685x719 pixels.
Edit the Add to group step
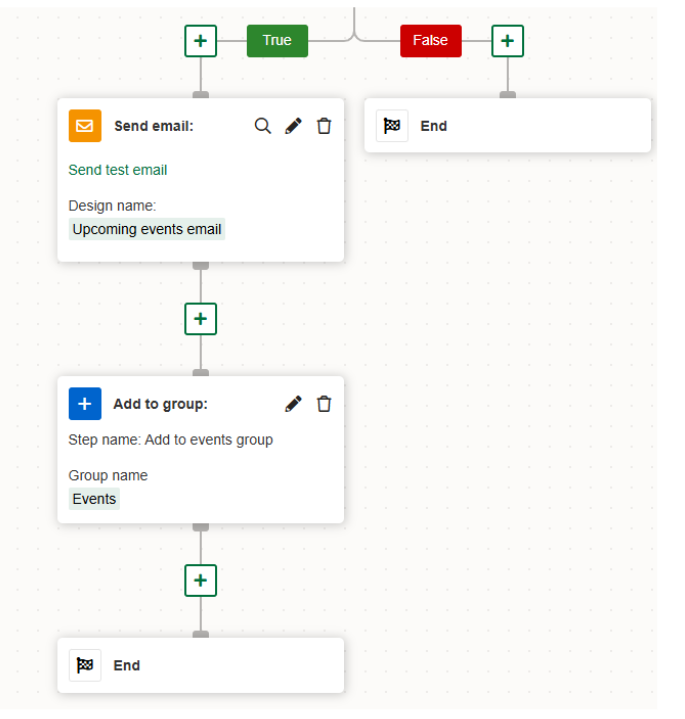point(293,404)
